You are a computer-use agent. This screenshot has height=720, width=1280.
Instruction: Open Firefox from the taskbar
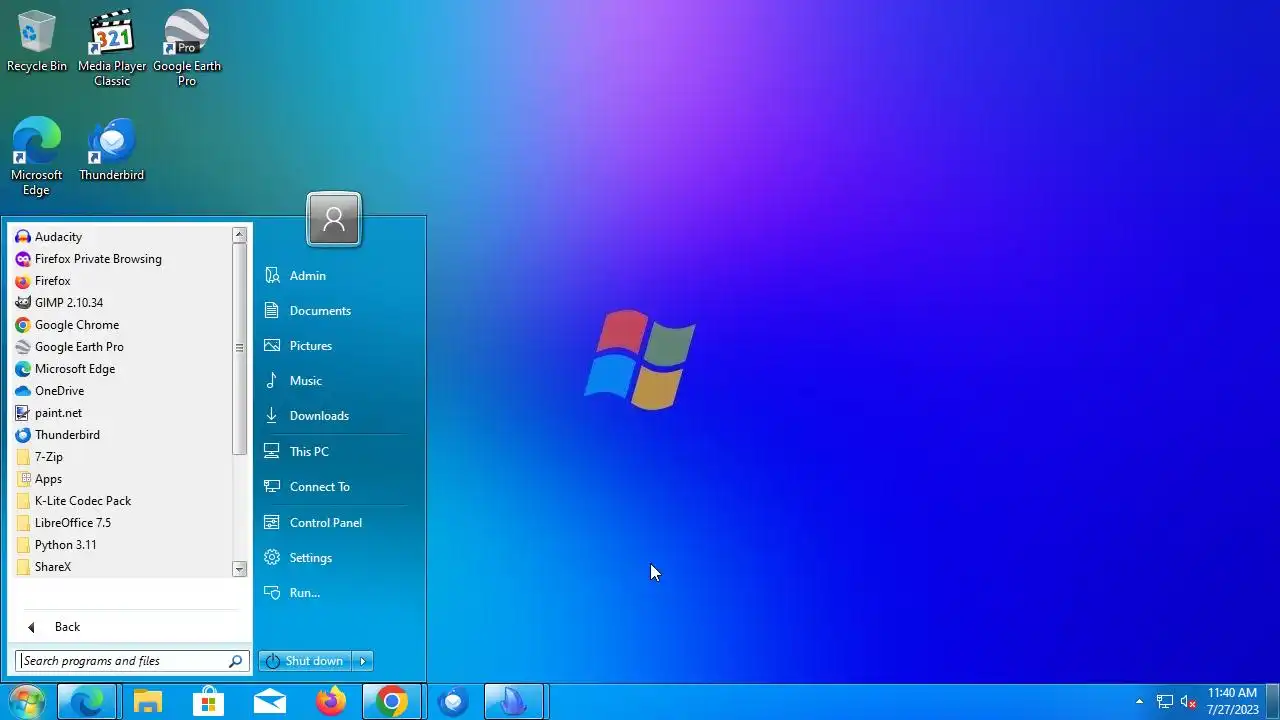pos(331,702)
